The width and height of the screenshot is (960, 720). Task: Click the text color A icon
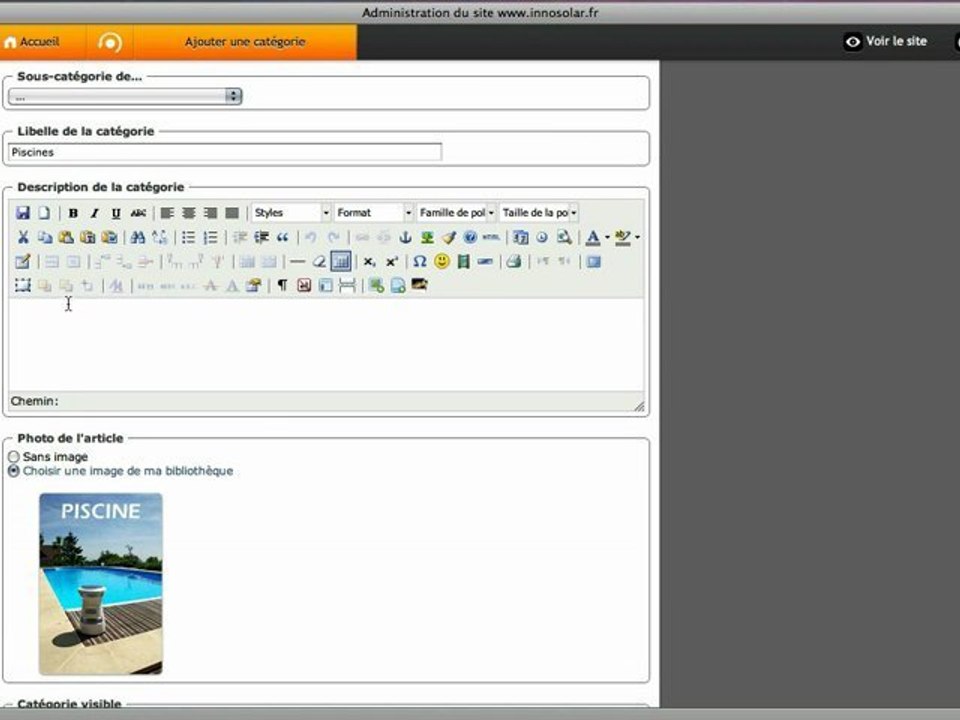[x=592, y=237]
